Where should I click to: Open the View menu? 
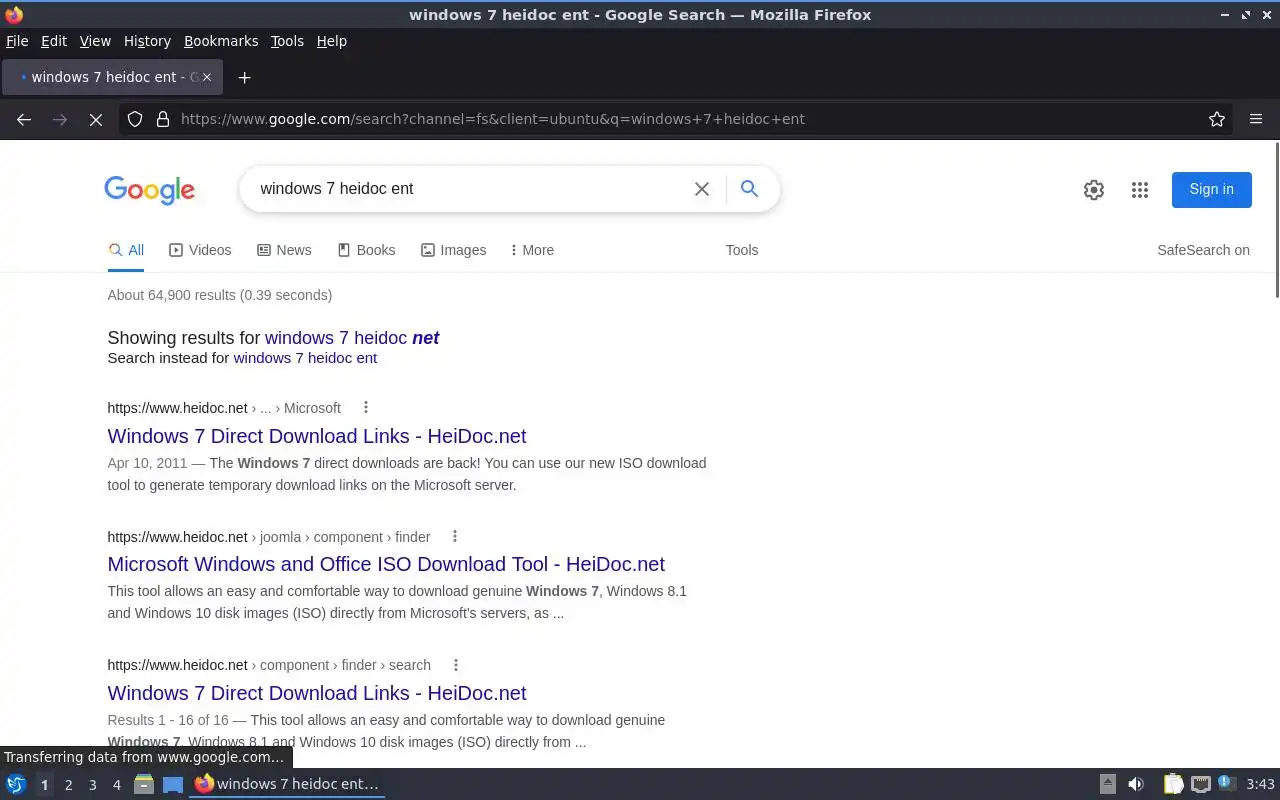pos(95,41)
